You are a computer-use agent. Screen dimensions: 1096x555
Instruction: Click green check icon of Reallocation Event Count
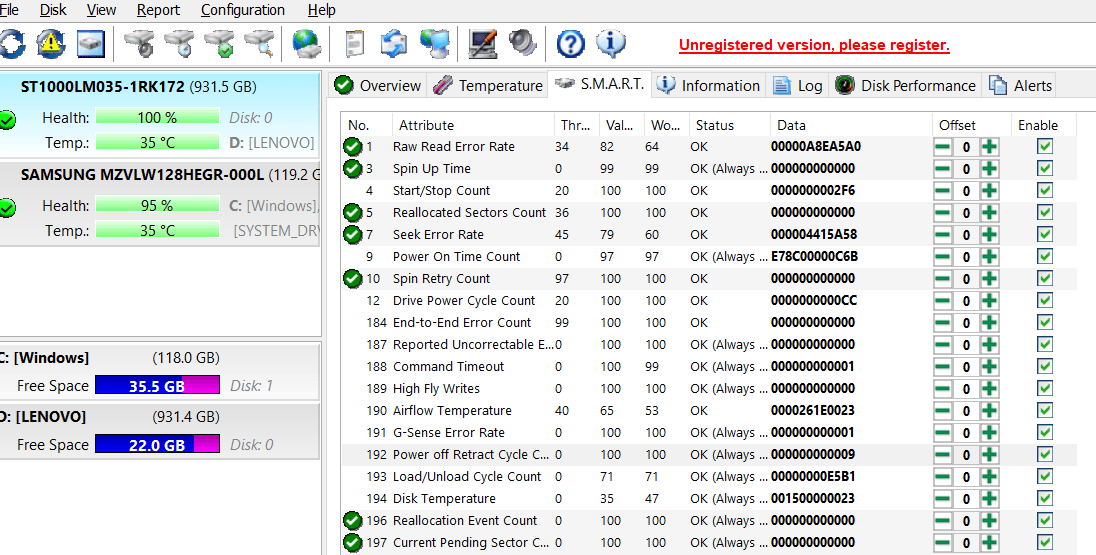353,521
